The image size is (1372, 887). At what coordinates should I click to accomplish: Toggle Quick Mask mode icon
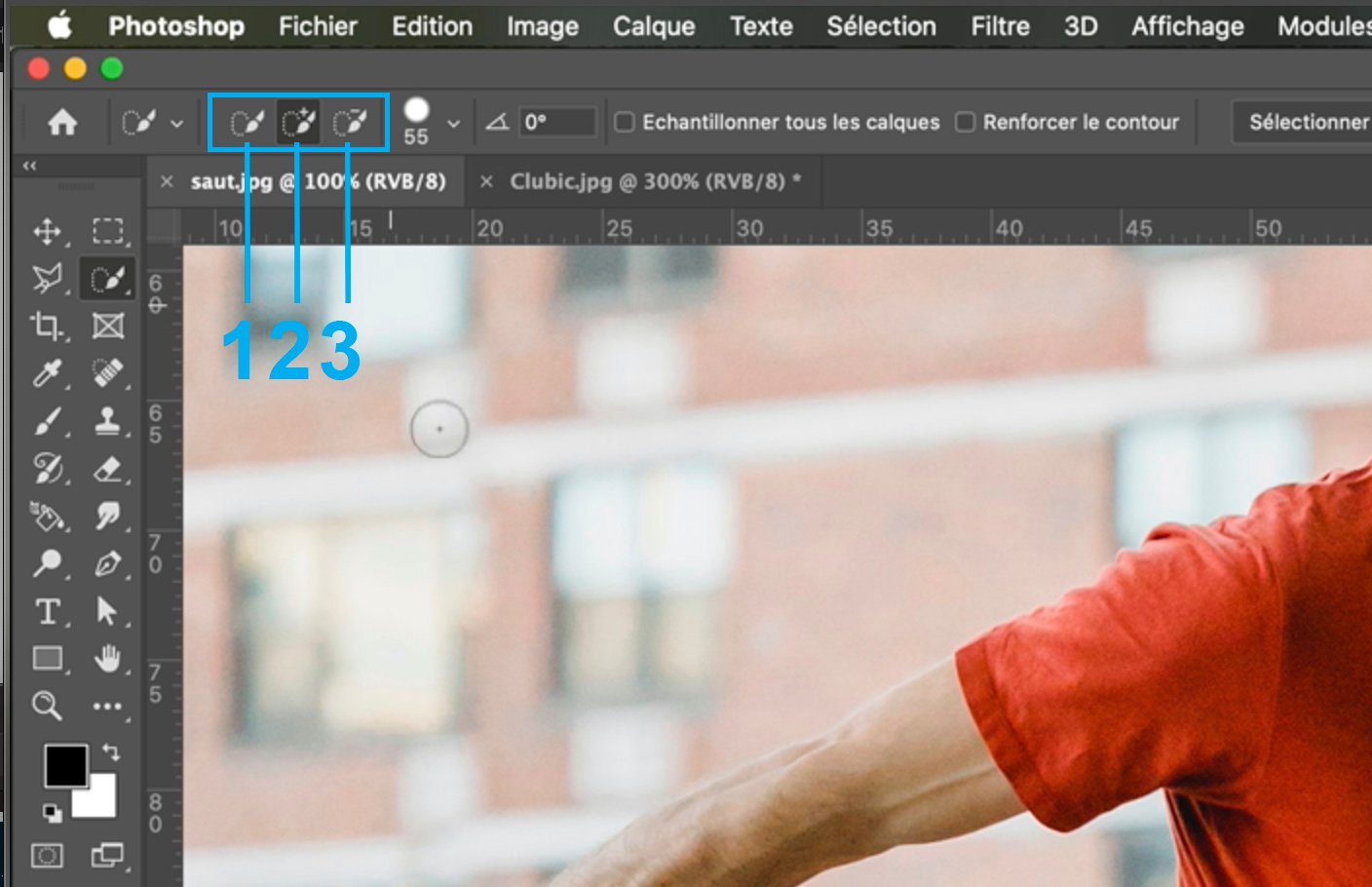(47, 856)
